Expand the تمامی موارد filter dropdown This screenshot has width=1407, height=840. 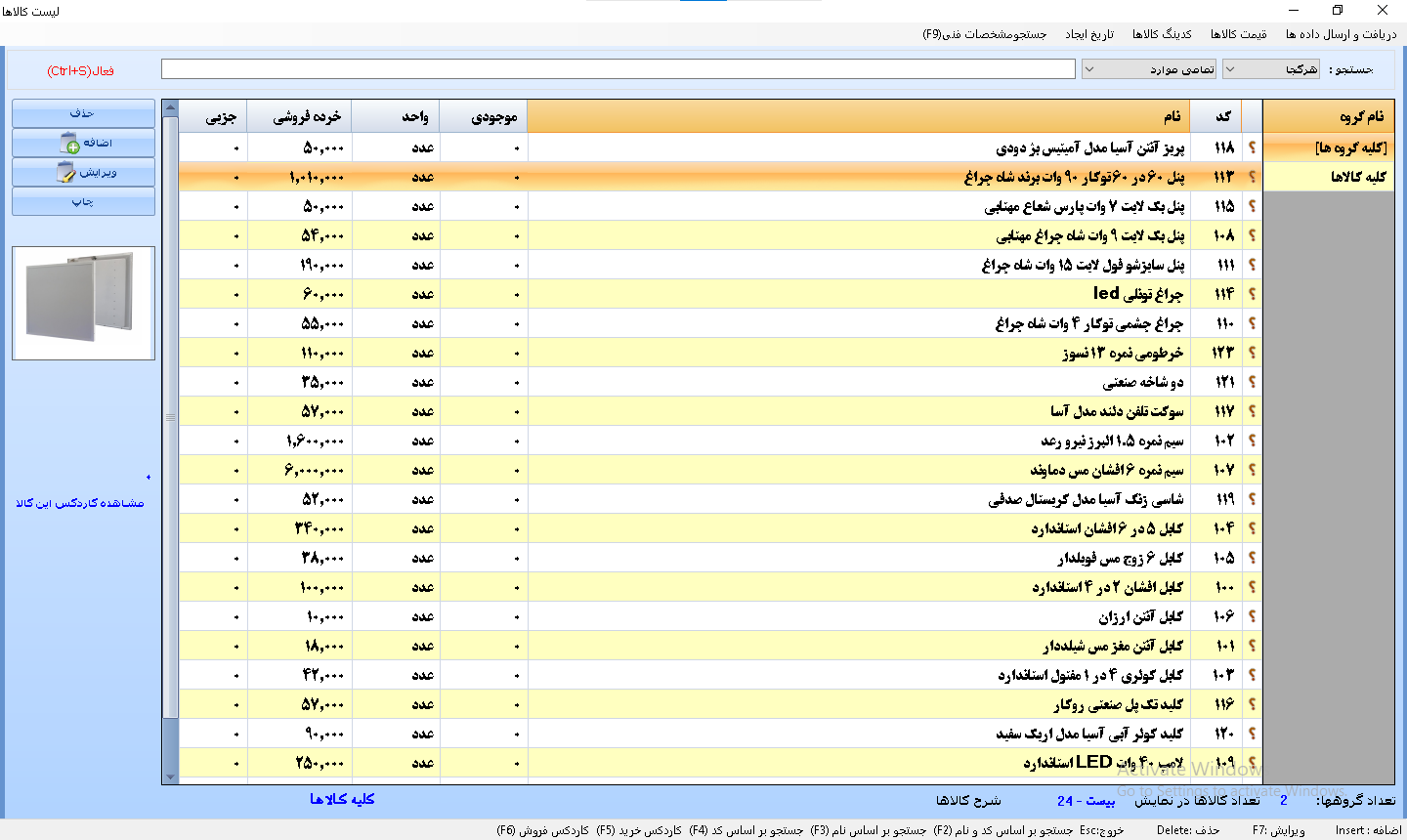pyautogui.click(x=1149, y=69)
